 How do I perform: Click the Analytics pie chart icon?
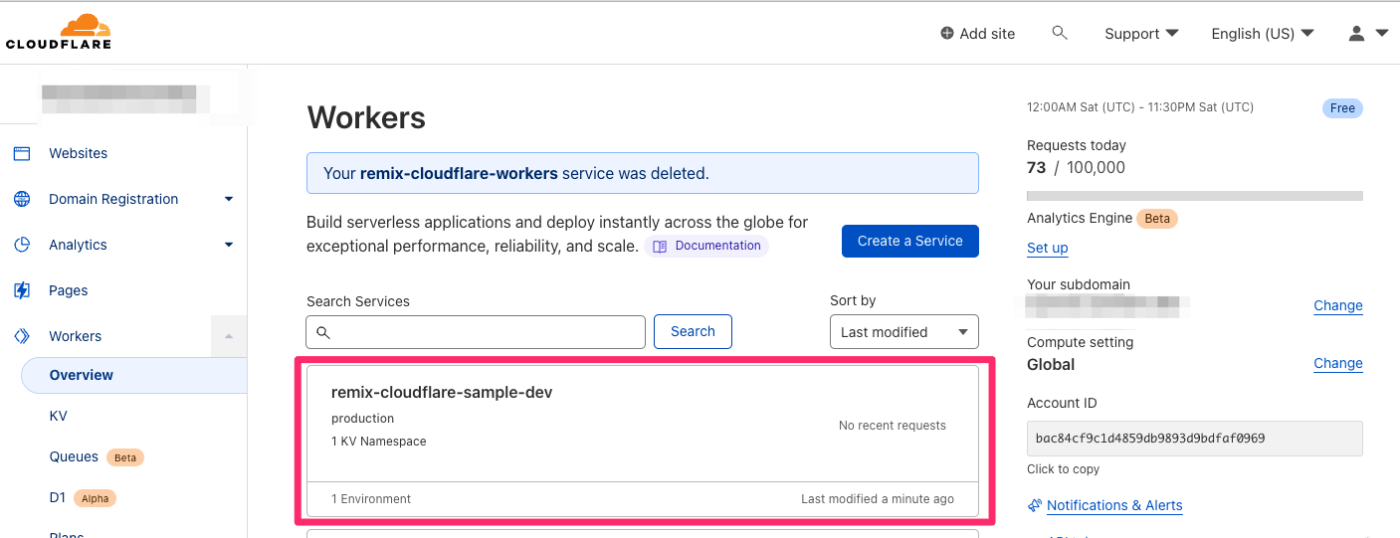point(22,245)
